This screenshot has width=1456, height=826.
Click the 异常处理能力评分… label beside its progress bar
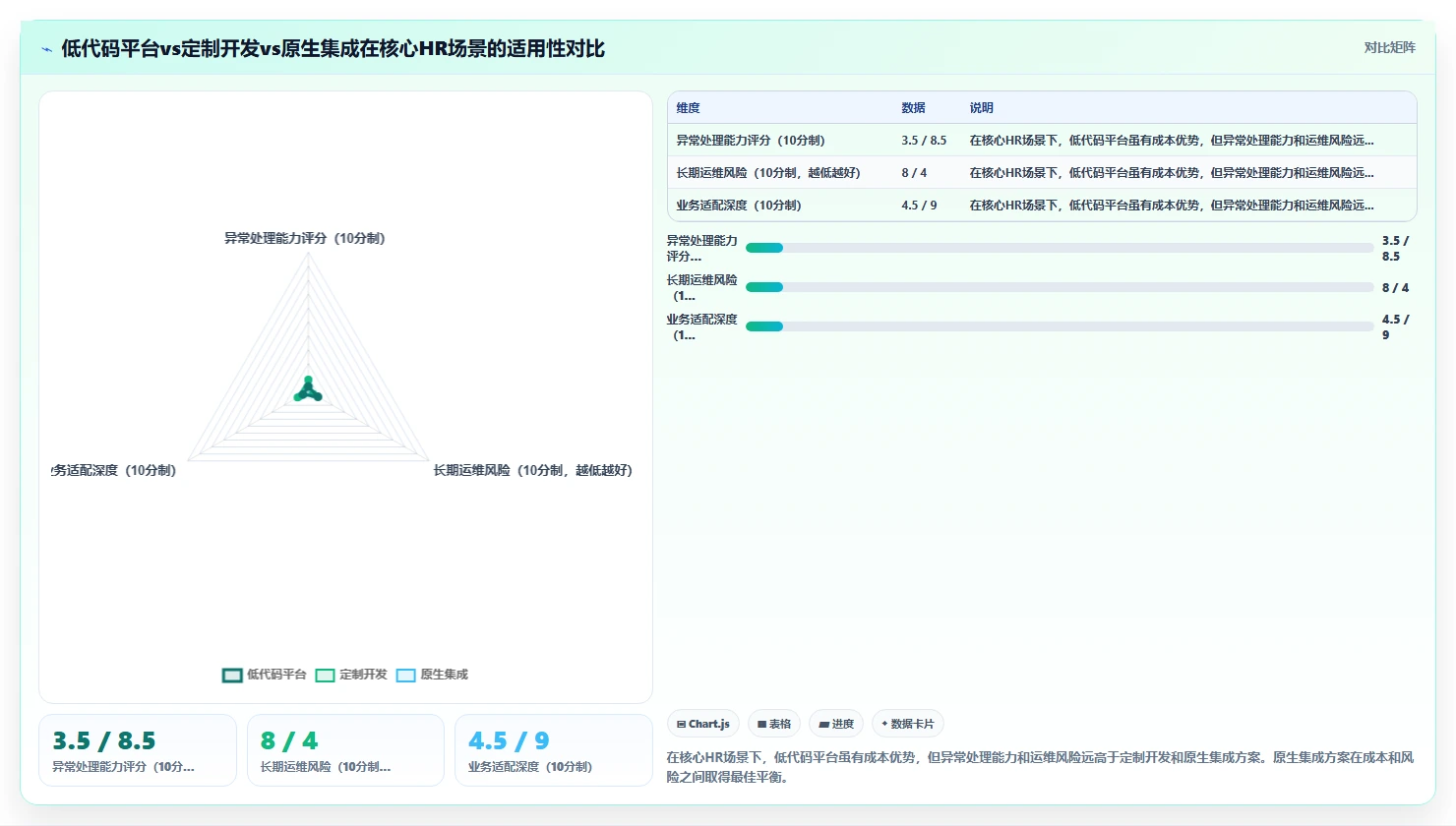click(701, 248)
